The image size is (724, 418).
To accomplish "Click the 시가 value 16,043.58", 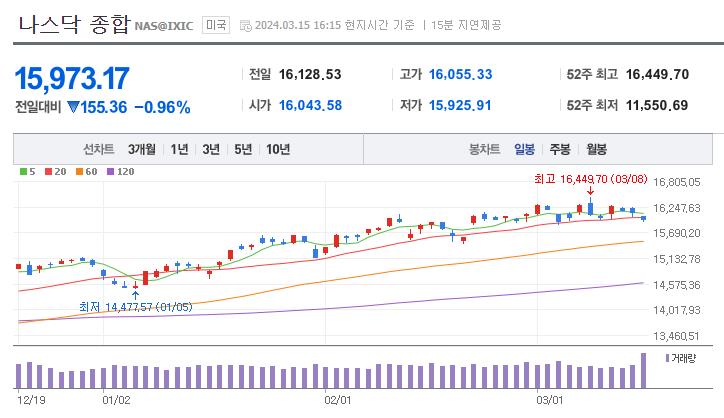I will click(310, 105).
